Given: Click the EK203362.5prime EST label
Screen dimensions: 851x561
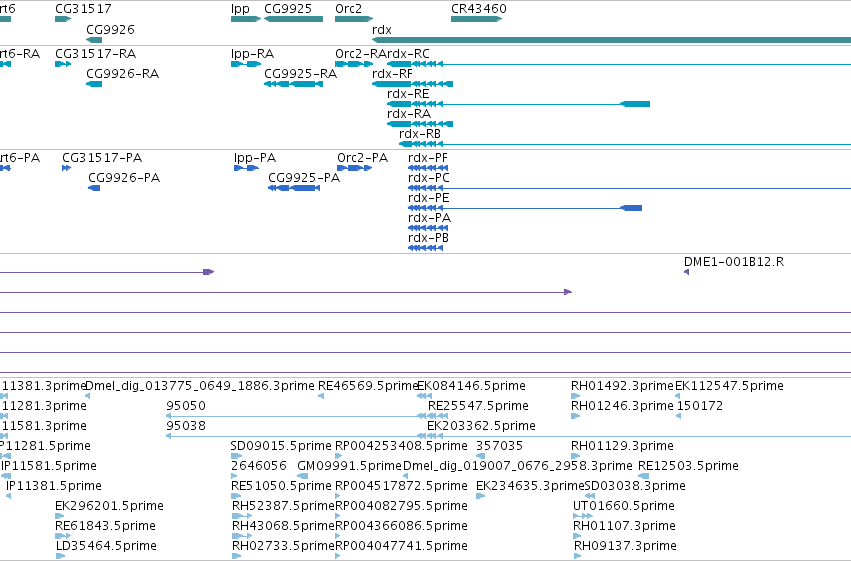Looking at the screenshot, I should tap(481, 426).
